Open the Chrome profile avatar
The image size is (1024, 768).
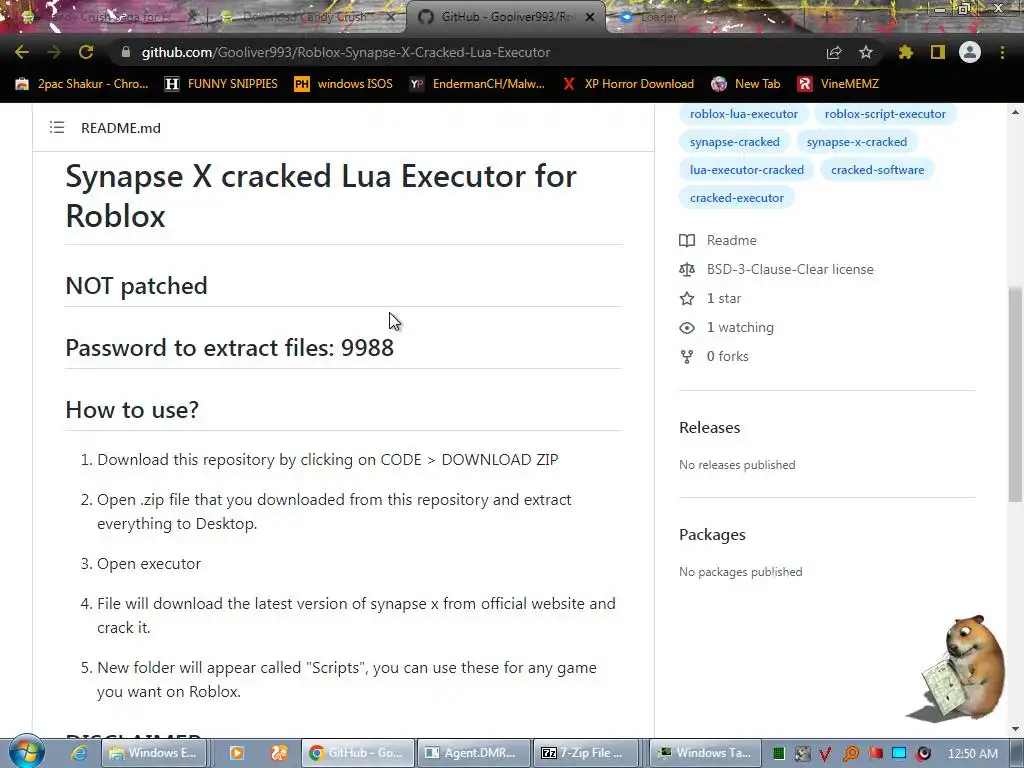[970, 52]
